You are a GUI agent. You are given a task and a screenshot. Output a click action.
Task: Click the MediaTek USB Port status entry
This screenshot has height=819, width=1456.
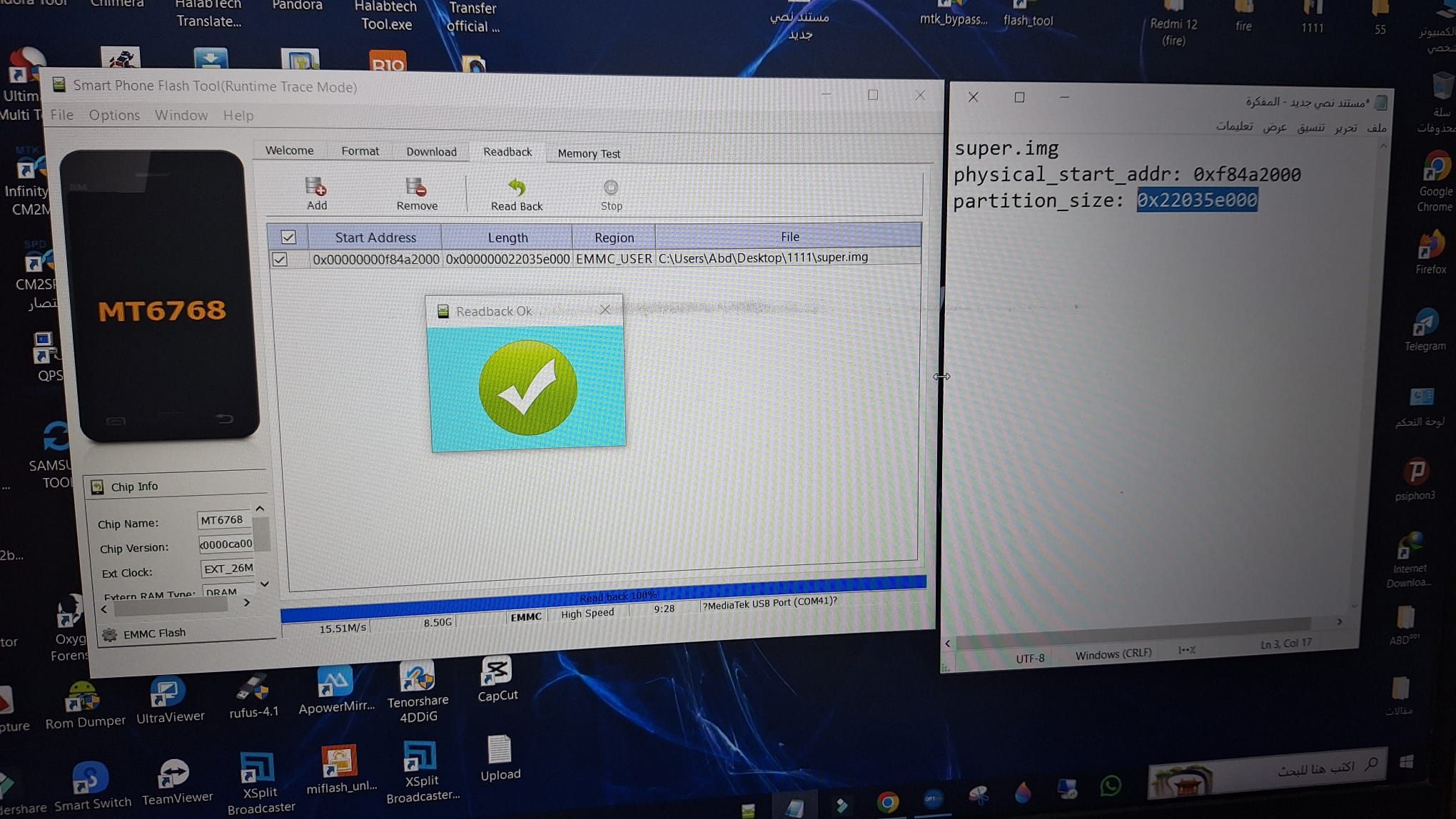[769, 603]
